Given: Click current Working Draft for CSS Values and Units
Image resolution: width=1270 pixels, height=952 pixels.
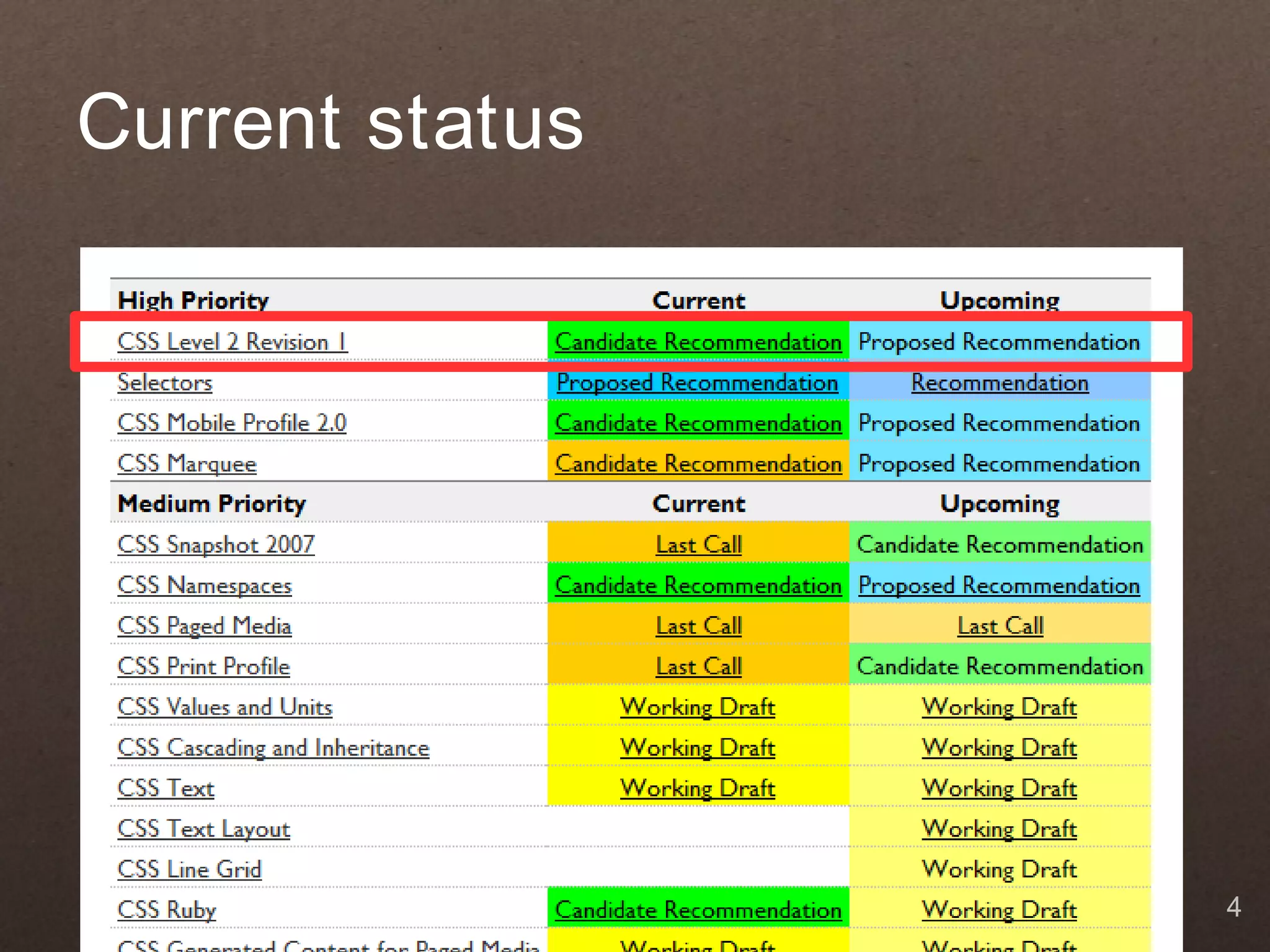Looking at the screenshot, I should point(698,707).
